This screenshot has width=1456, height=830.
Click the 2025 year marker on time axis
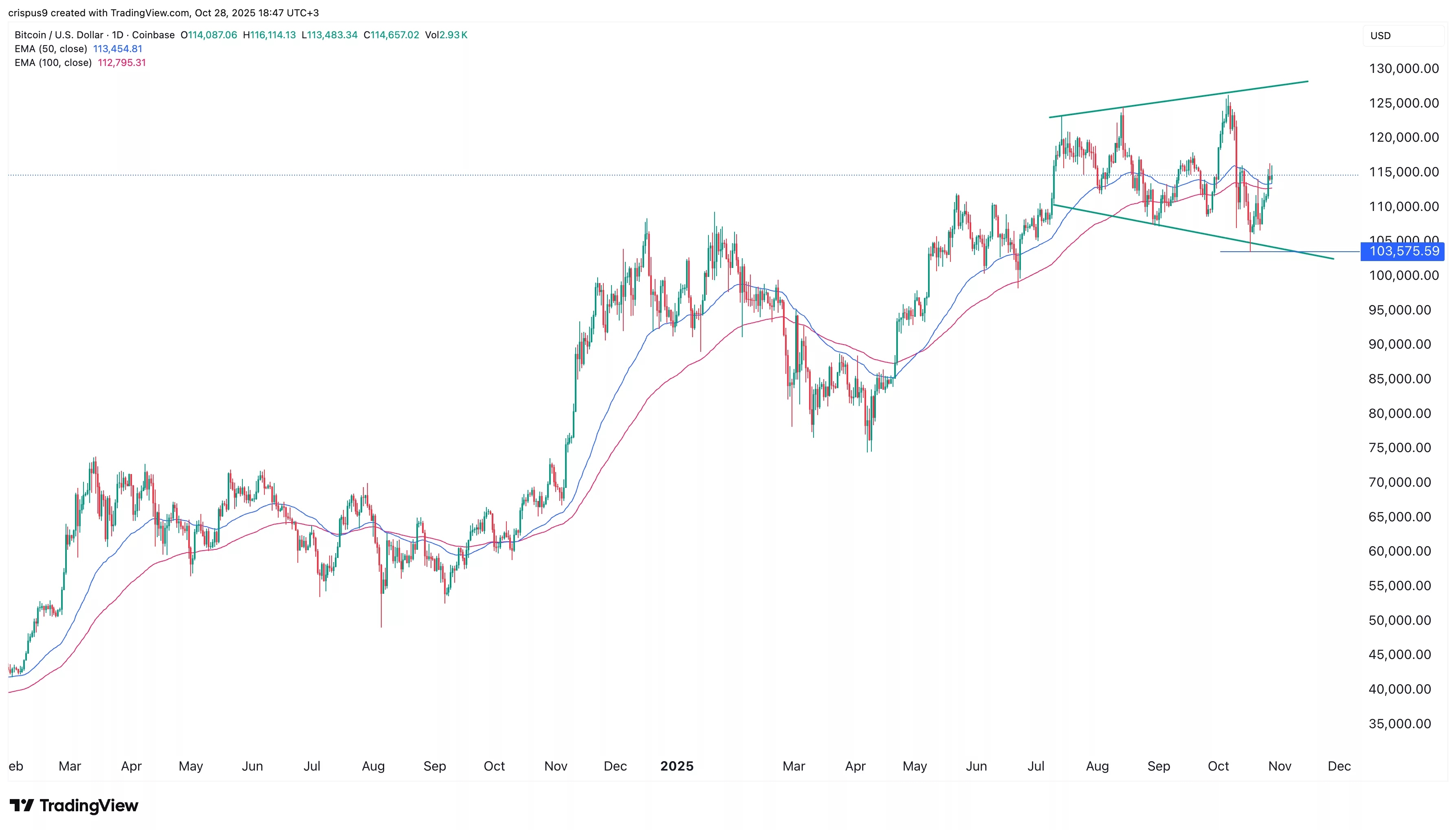point(677,766)
